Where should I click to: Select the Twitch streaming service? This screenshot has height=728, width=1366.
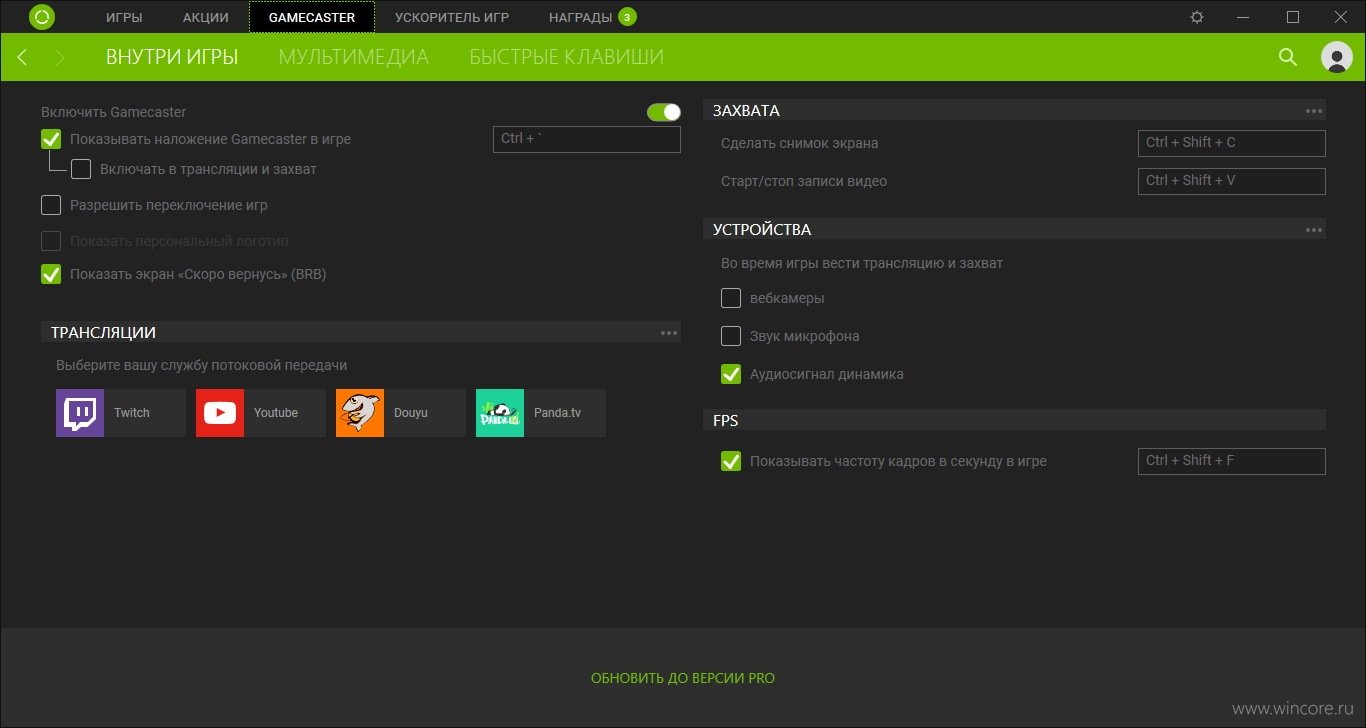120,413
